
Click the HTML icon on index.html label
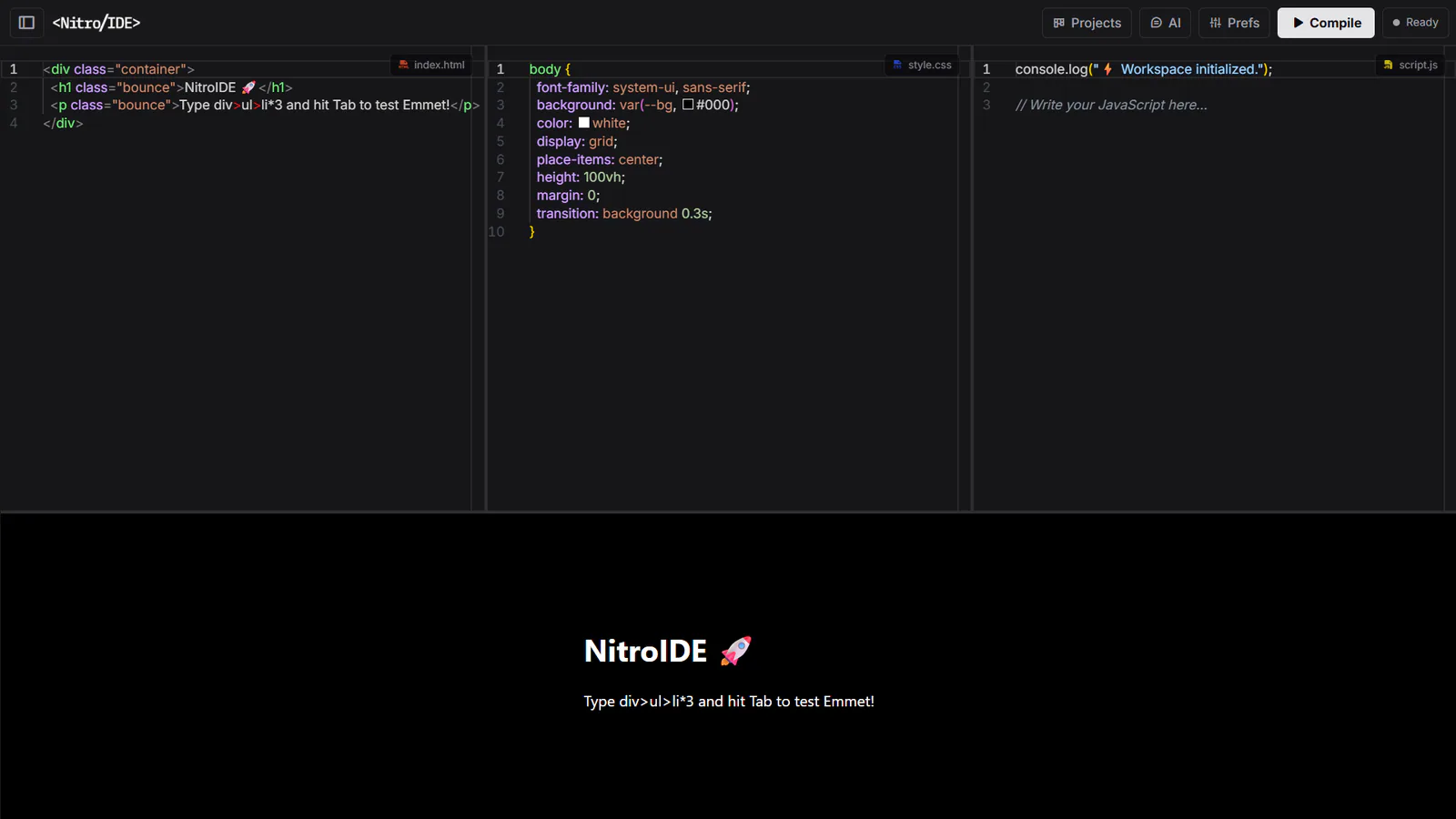click(x=403, y=65)
